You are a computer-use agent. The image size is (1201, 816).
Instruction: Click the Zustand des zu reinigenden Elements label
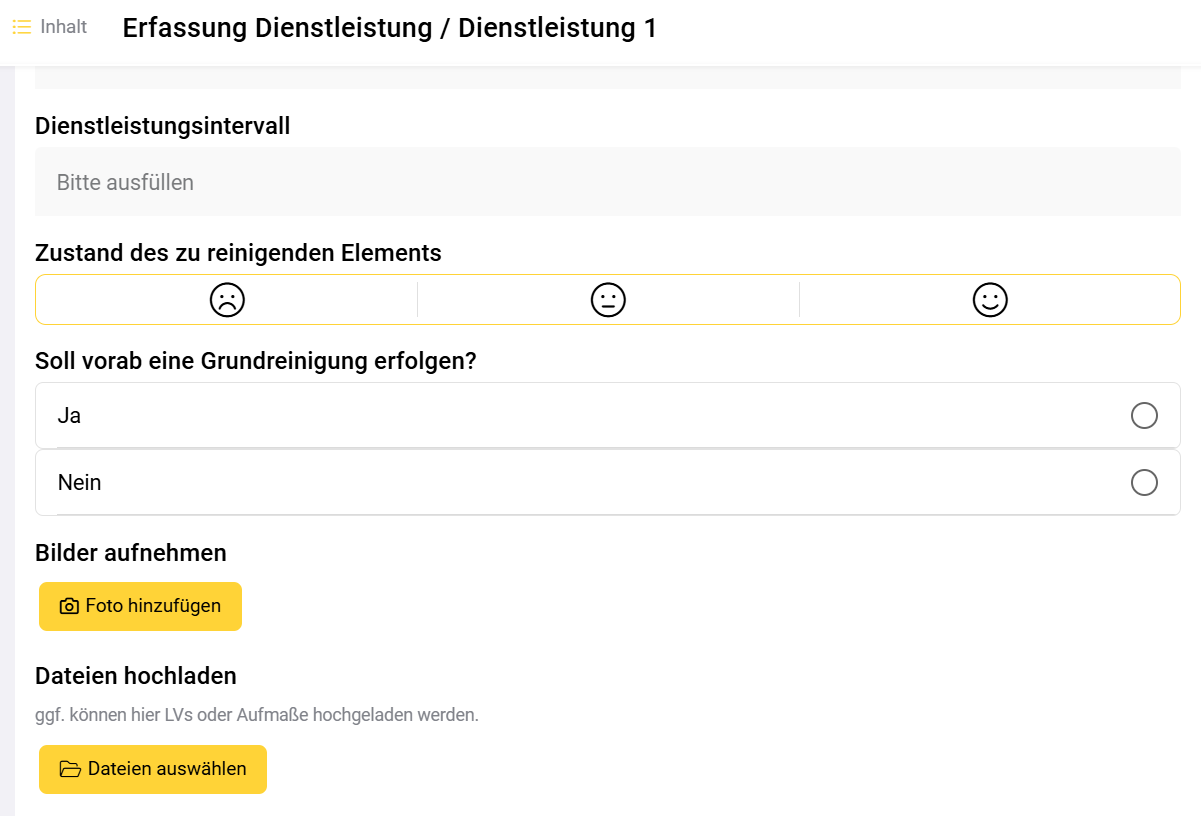click(238, 253)
